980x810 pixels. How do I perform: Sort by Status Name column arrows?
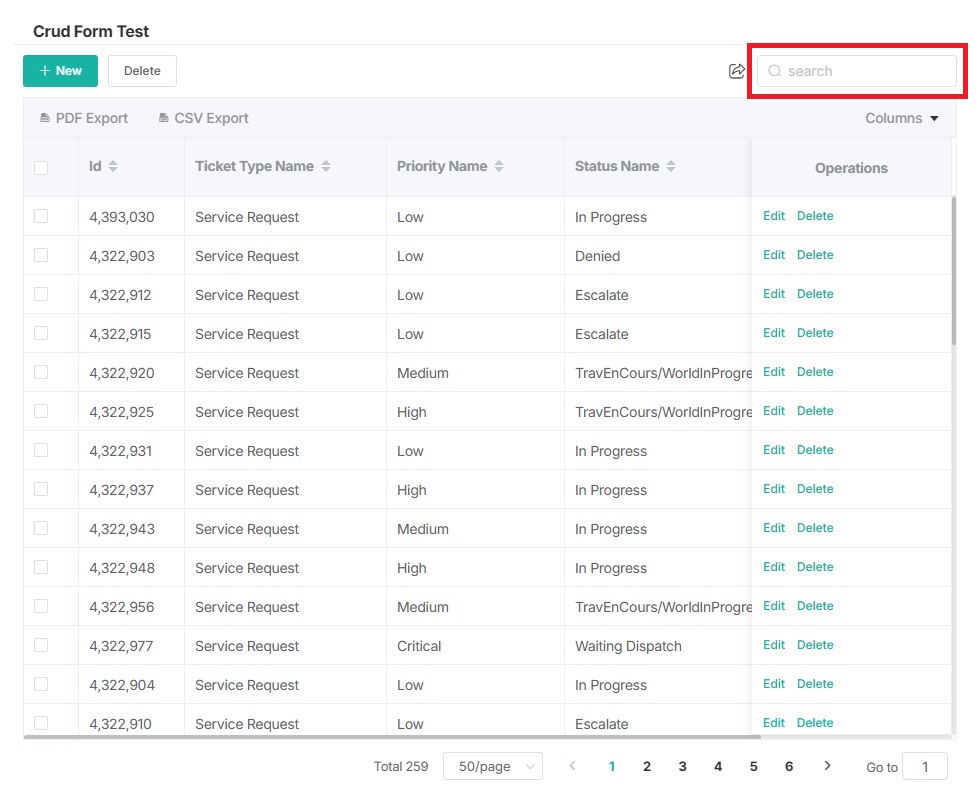pos(671,166)
